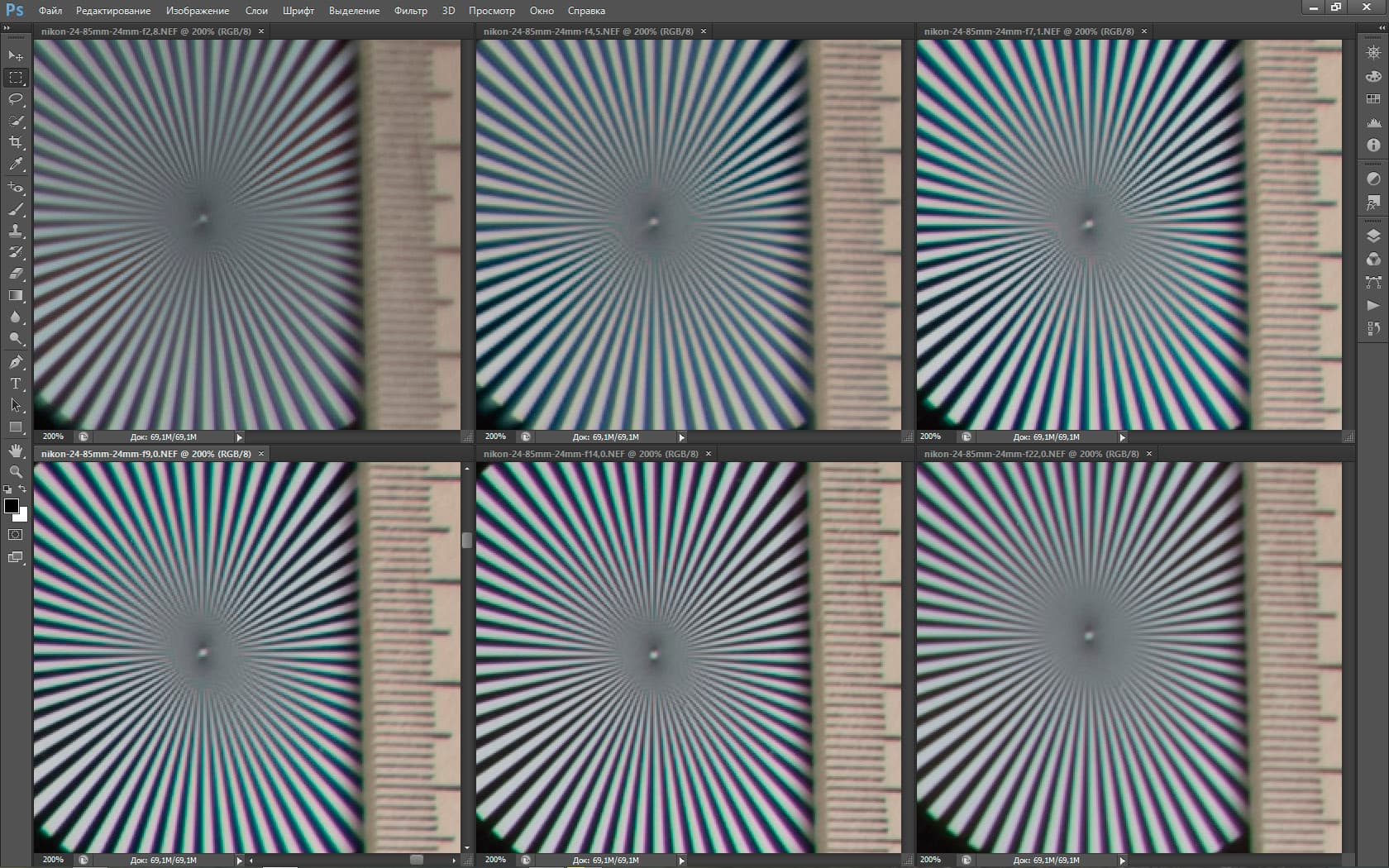Toggle Quick Mask mode
This screenshot has height=868, width=1389.
16,535
